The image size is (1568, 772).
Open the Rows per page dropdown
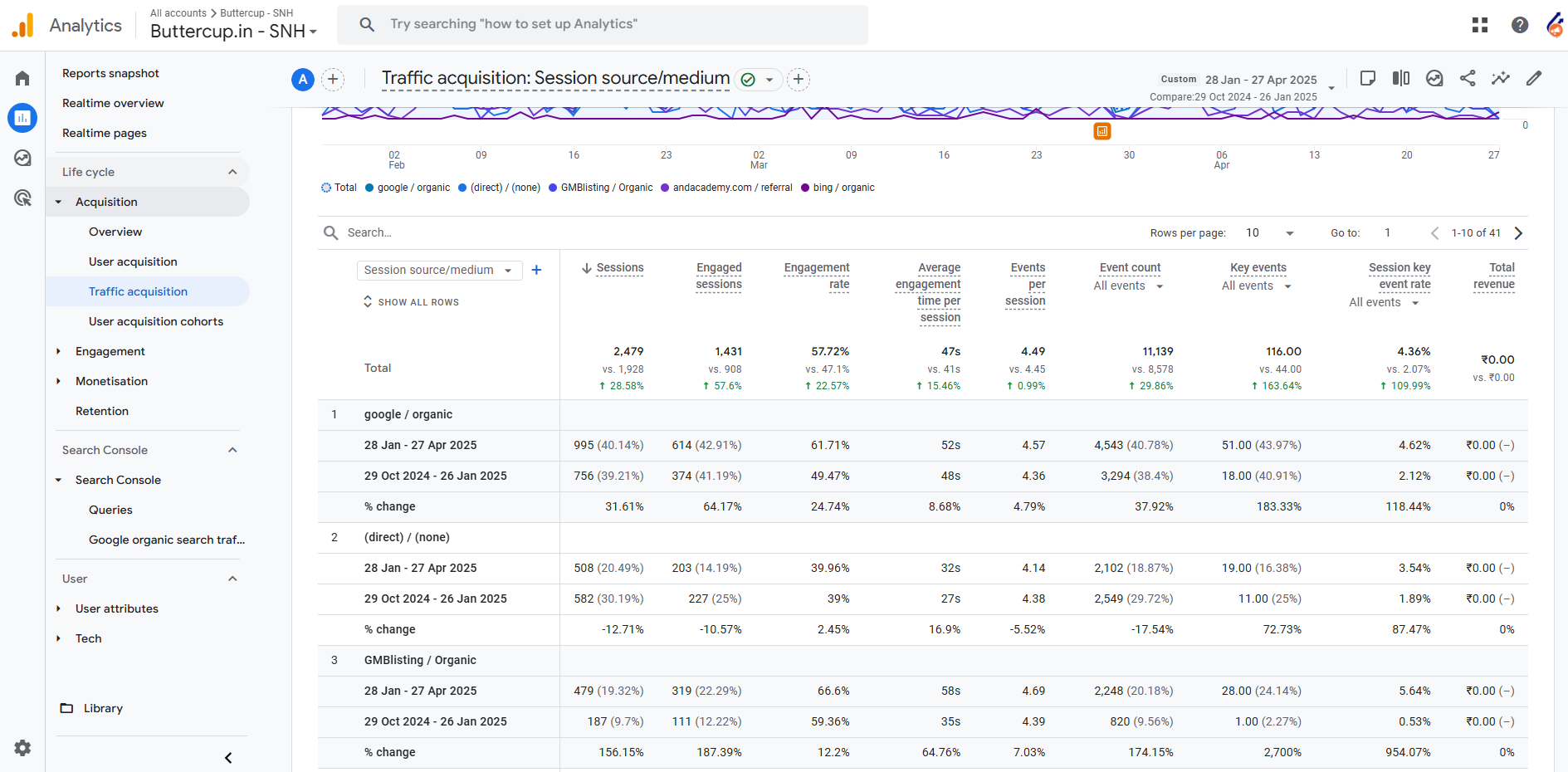pyautogui.click(x=1269, y=233)
